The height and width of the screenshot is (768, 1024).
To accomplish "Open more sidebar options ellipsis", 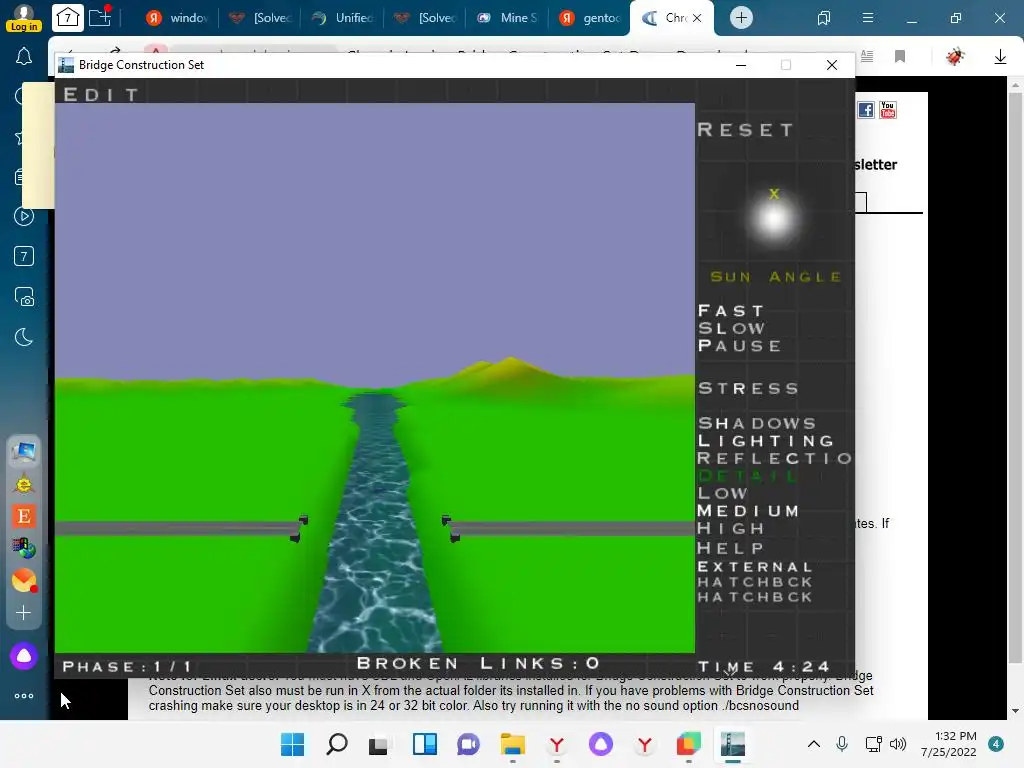I will 24,696.
